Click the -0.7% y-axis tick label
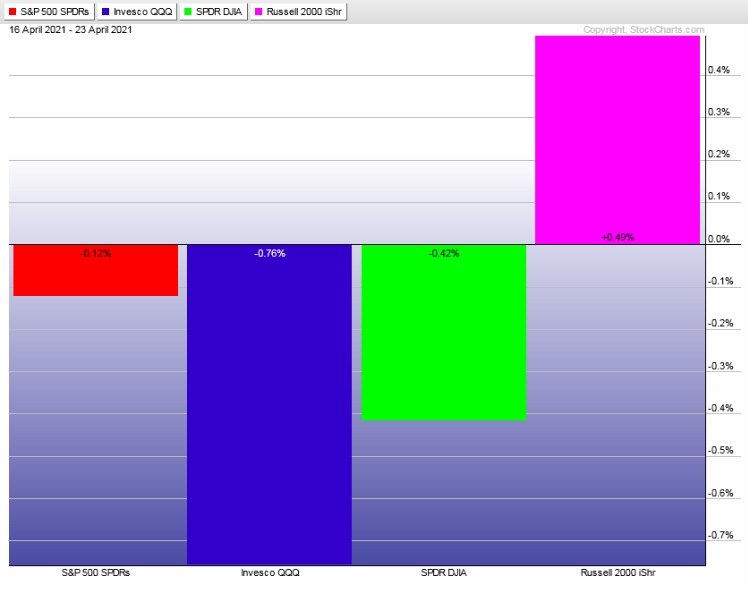748x590 pixels. coord(720,535)
